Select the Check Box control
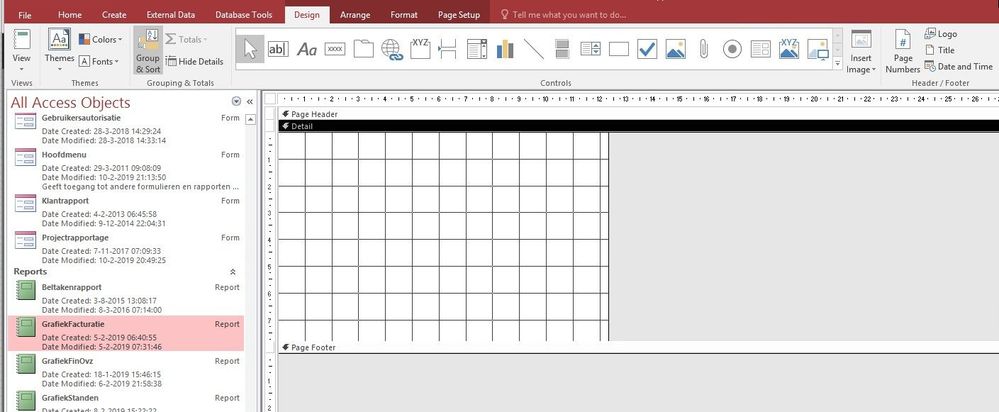Screen dimensions: 999x412 click(647, 49)
